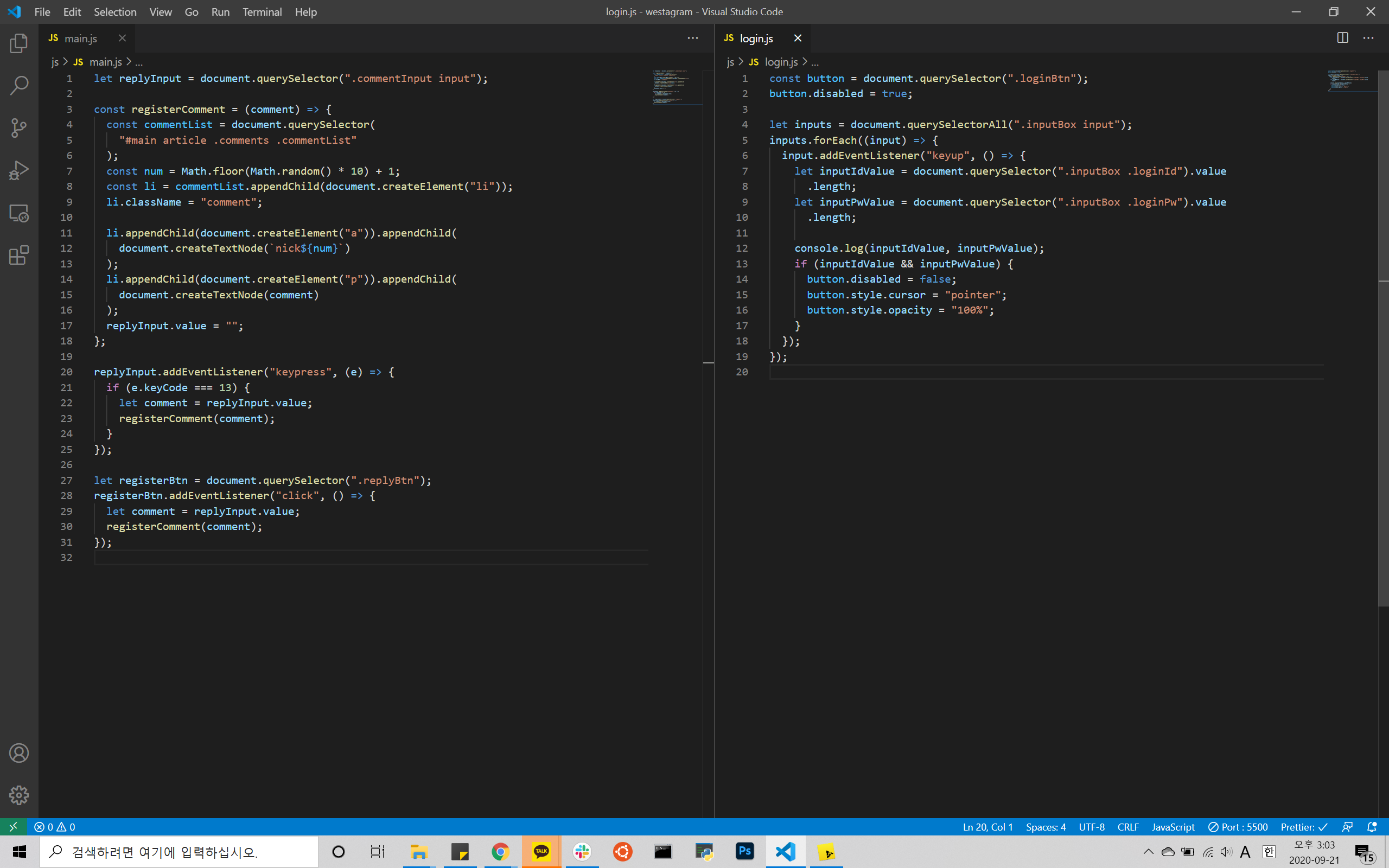Close the login.js tab
Screen dimensions: 1389x868
[798, 38]
